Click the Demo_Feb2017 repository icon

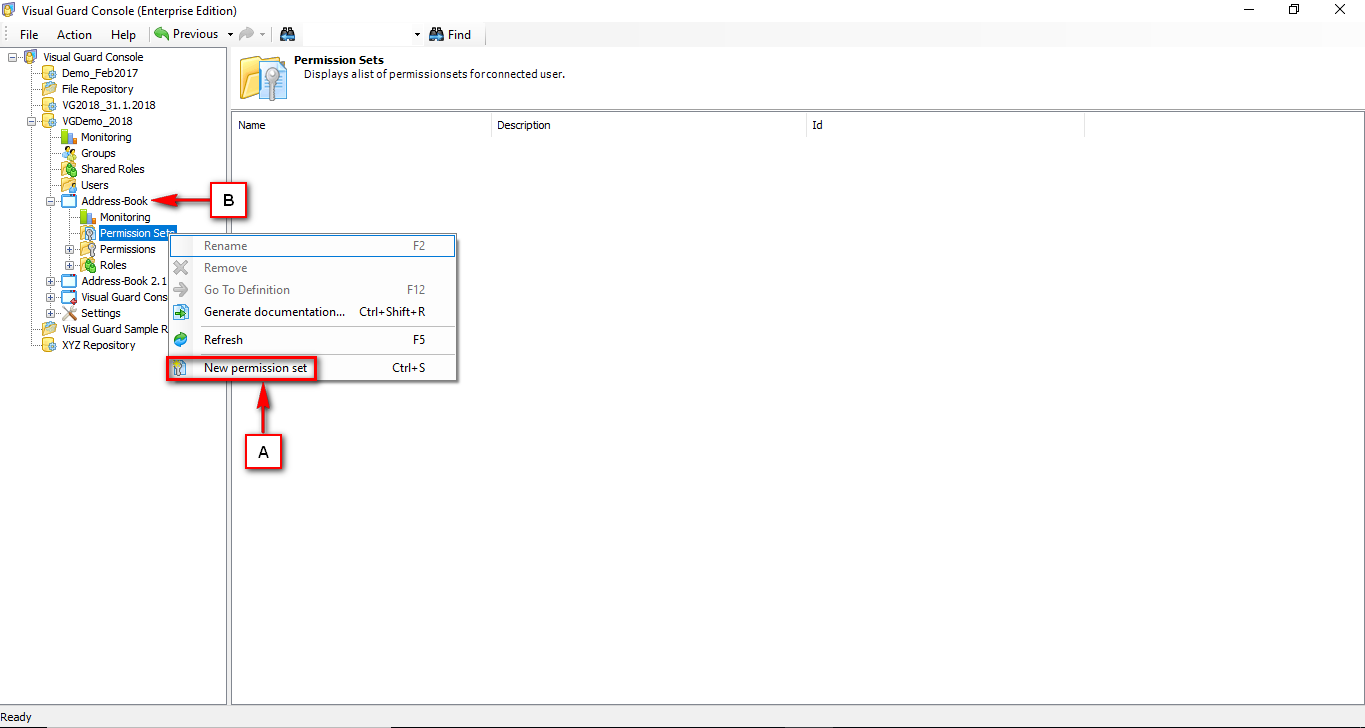(x=50, y=73)
